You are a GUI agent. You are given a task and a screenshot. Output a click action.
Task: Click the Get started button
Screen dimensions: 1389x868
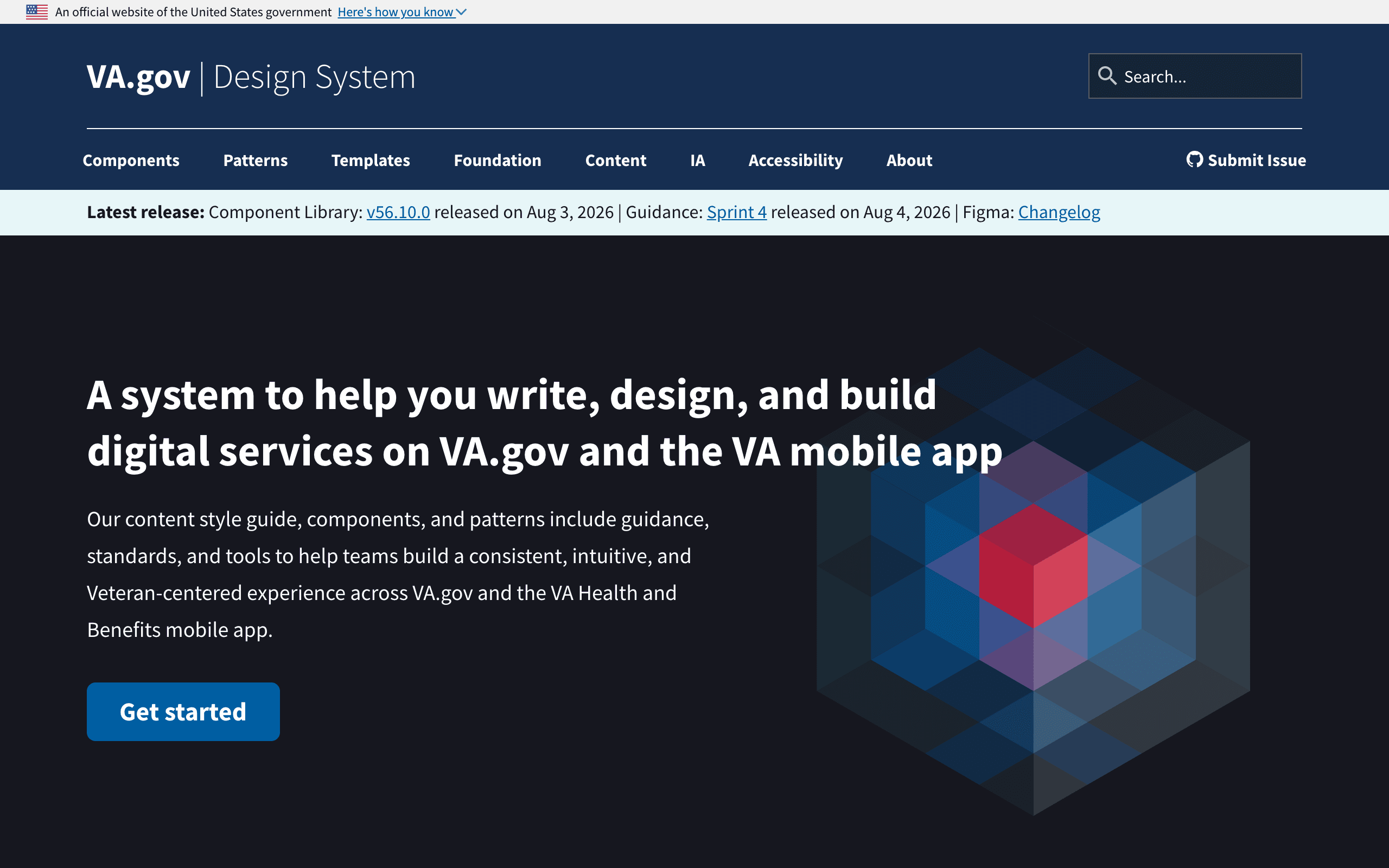(183, 712)
